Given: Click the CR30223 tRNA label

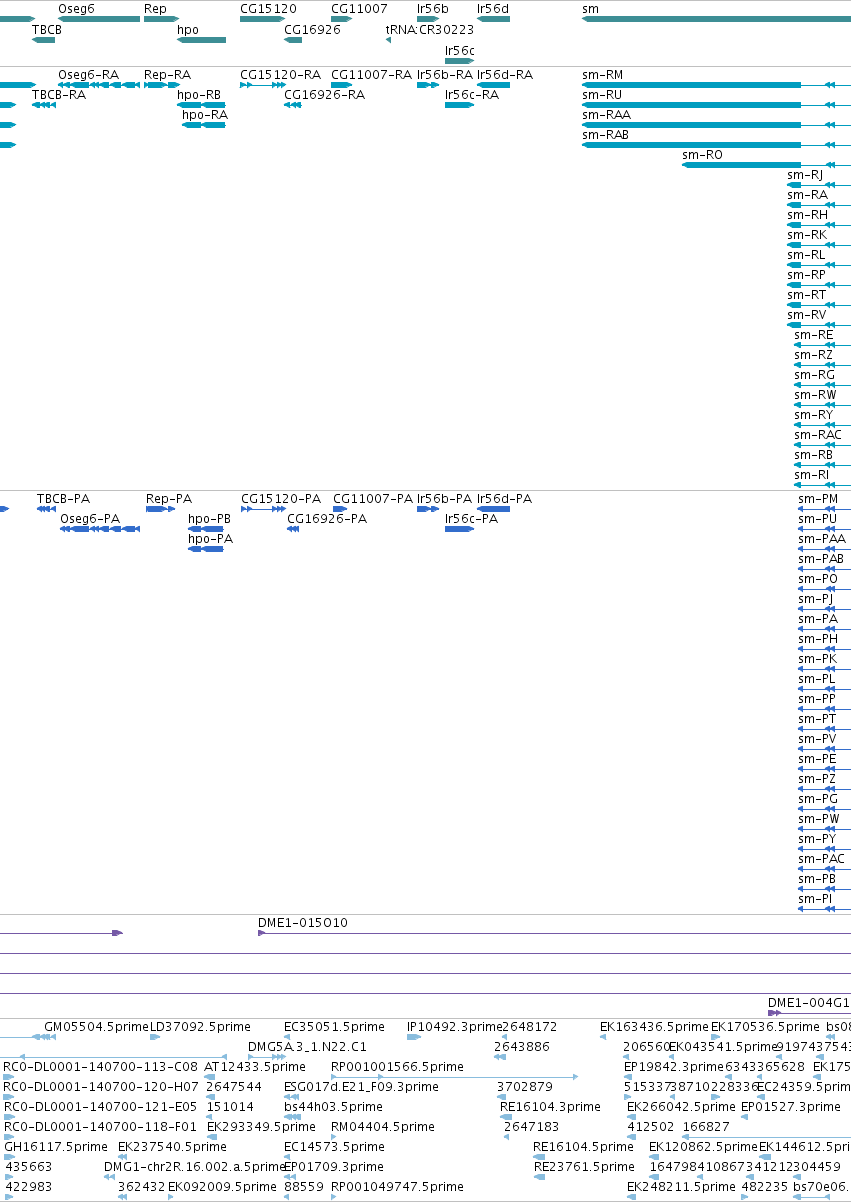Looking at the screenshot, I should click(x=446, y=30).
